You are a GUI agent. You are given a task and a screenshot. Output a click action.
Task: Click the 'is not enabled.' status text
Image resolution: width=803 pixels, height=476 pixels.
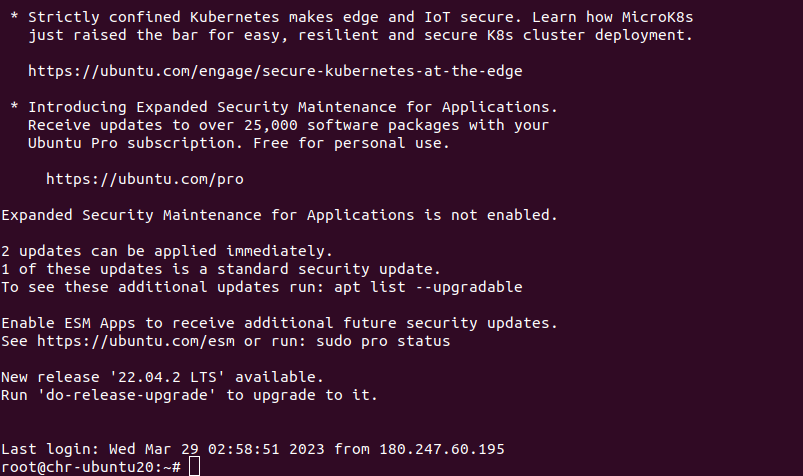(x=491, y=215)
